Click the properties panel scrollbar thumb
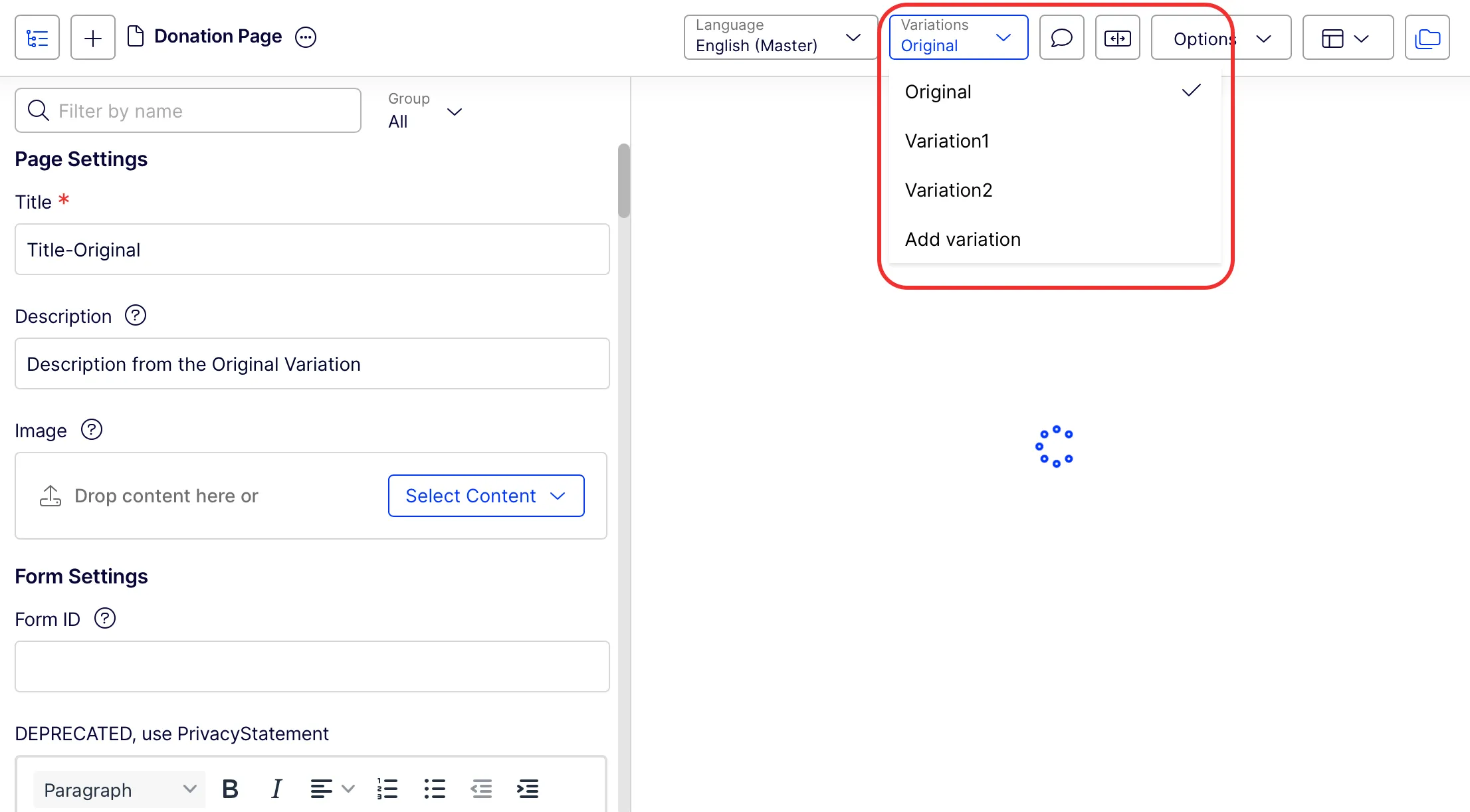The image size is (1470, 812). [623, 181]
